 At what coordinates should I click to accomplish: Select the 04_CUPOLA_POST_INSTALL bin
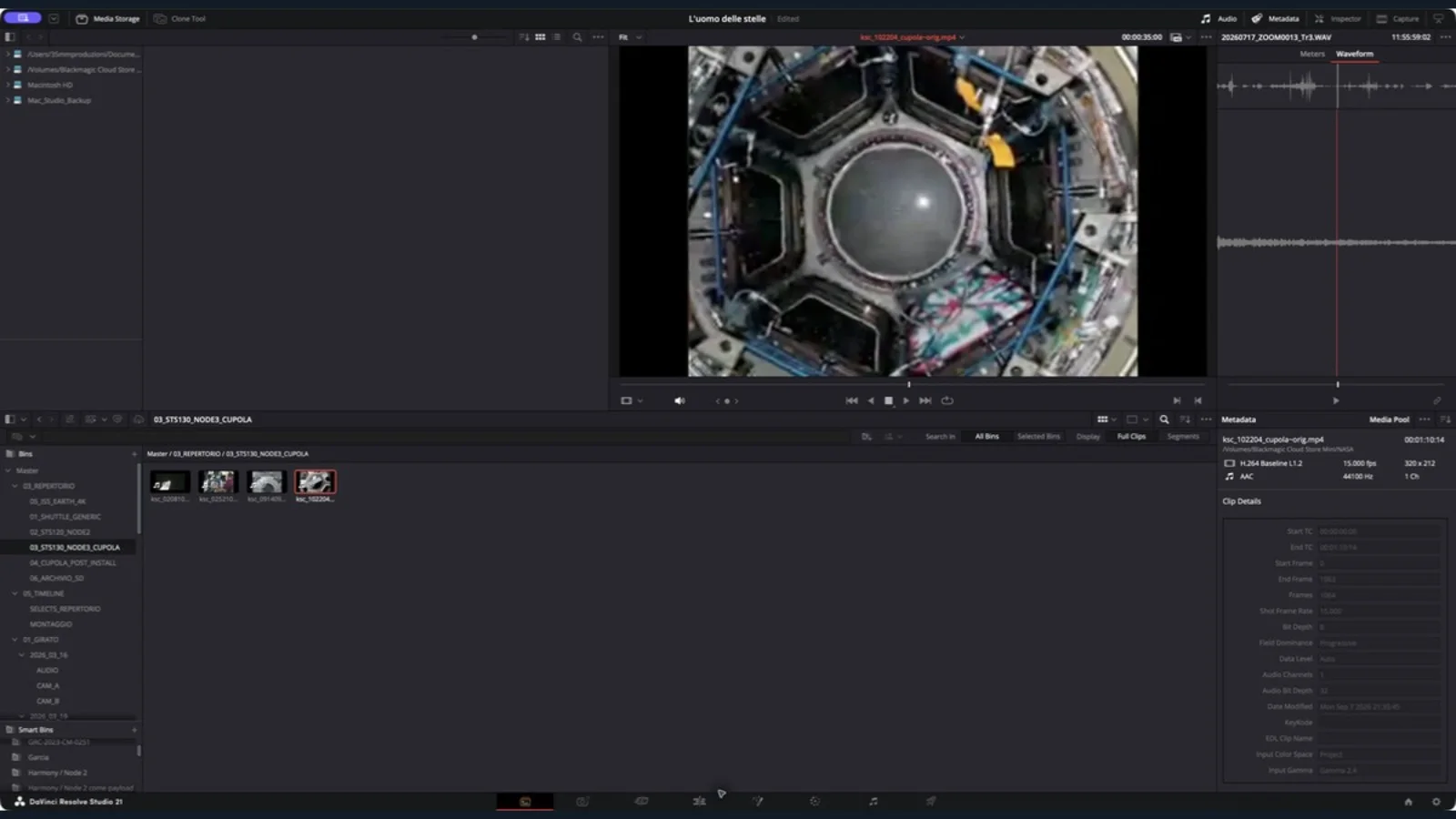[x=73, y=562]
